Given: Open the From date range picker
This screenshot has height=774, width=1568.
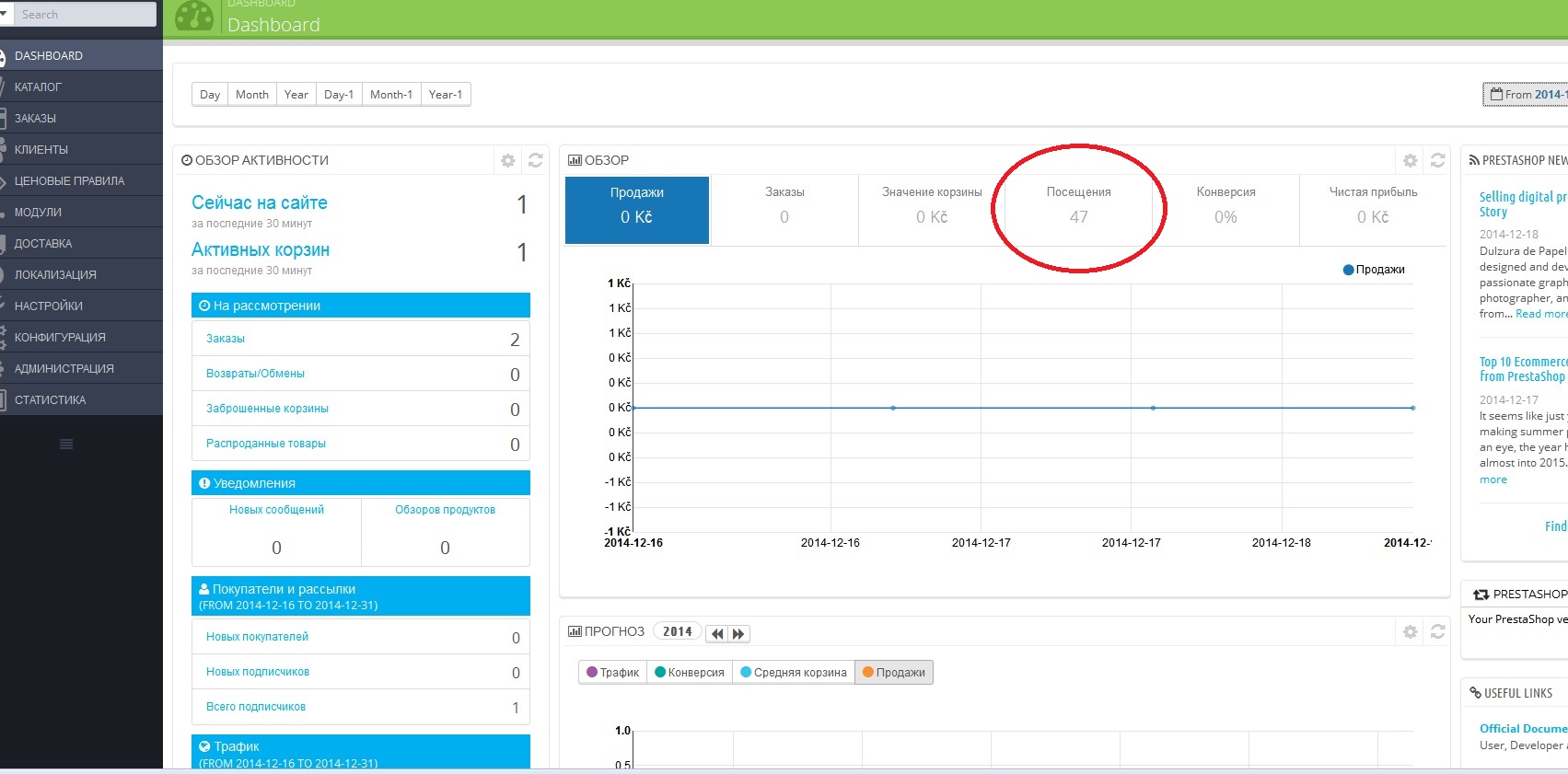Looking at the screenshot, I should tap(1526, 95).
